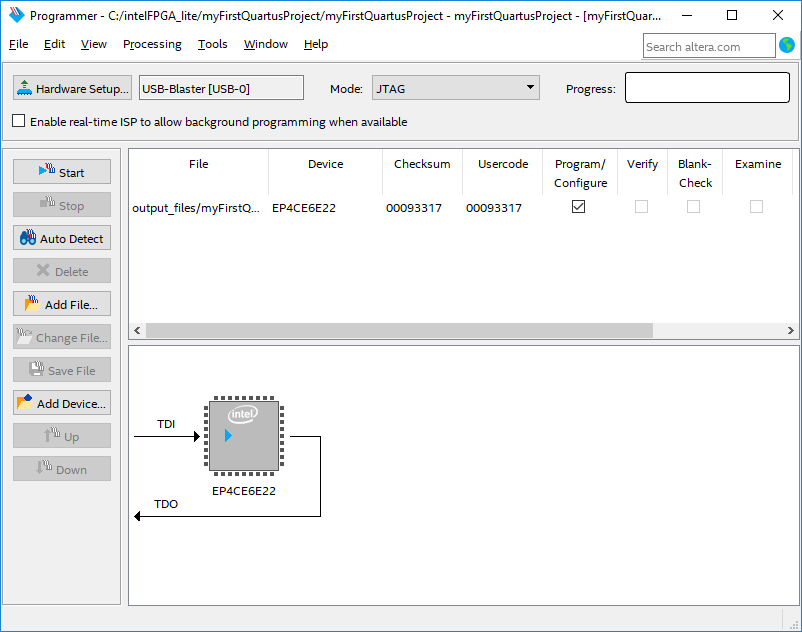Open the Tools menu
Viewport: 802px width, 632px height.
click(x=213, y=44)
